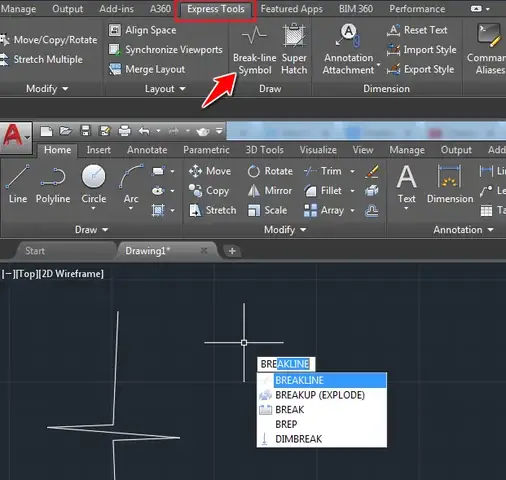Activate the Move command
This screenshot has width=506, height=480.
210,171
